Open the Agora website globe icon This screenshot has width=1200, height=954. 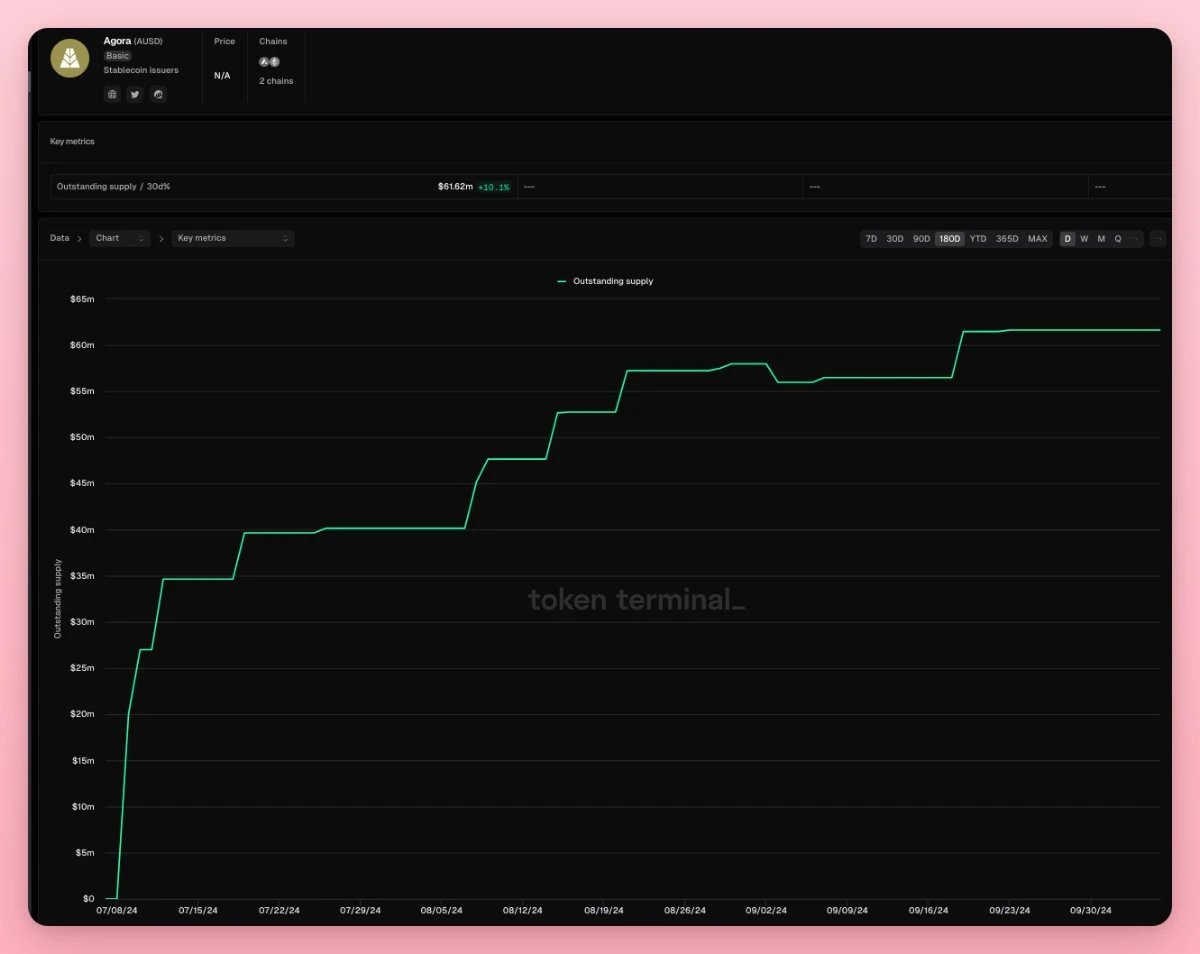coord(112,94)
